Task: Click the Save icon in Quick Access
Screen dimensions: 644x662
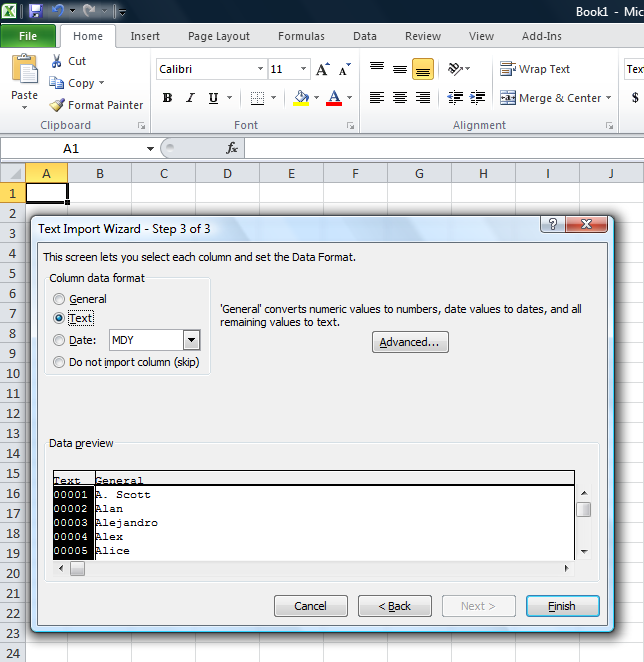Action: [x=36, y=11]
